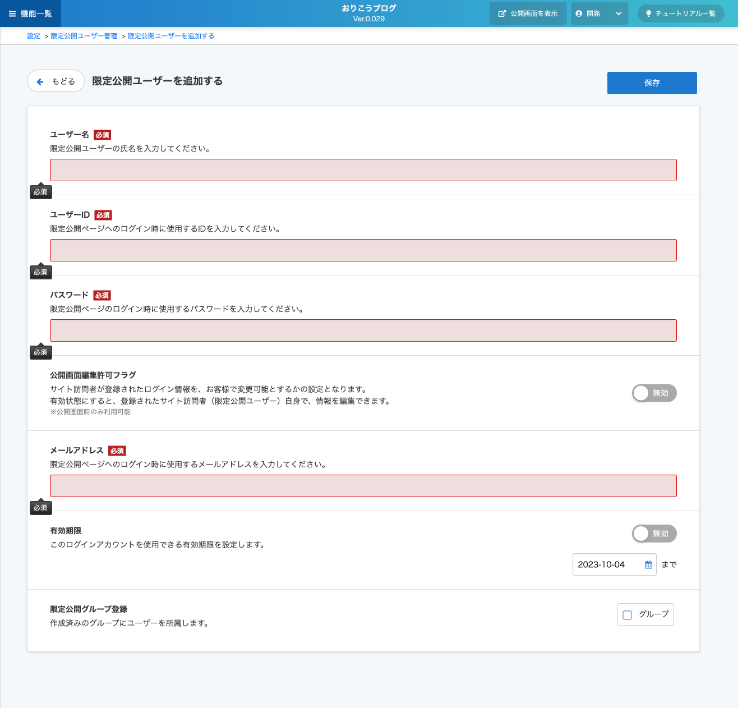Expand the chevron next to 開発

tap(618, 14)
